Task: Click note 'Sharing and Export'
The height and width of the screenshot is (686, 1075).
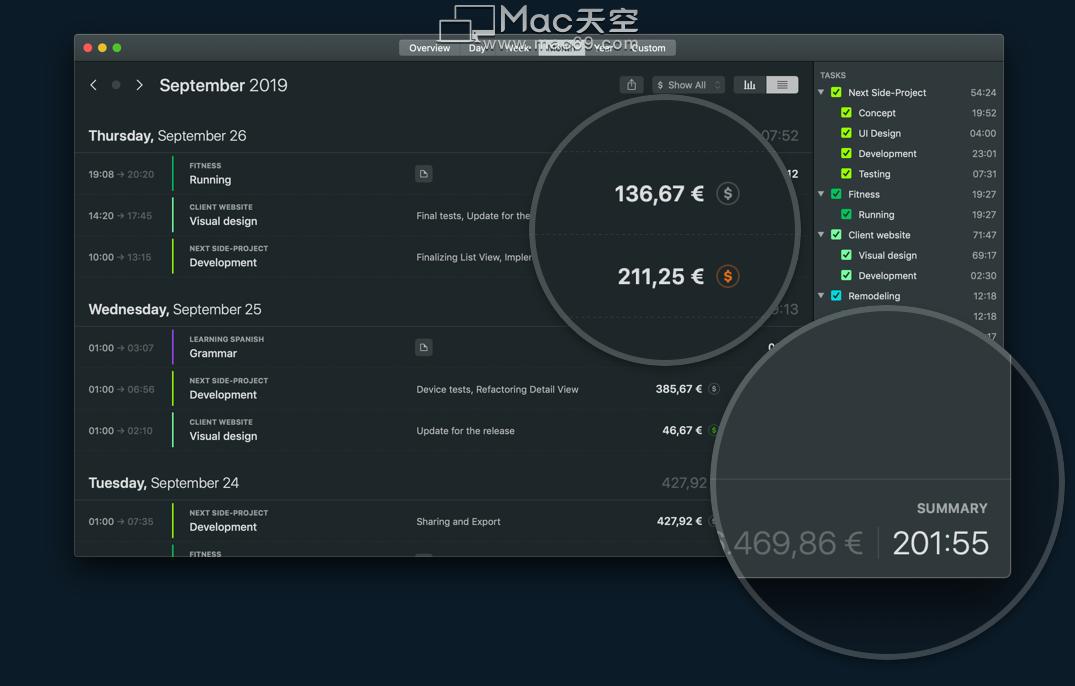Action: click(x=458, y=522)
